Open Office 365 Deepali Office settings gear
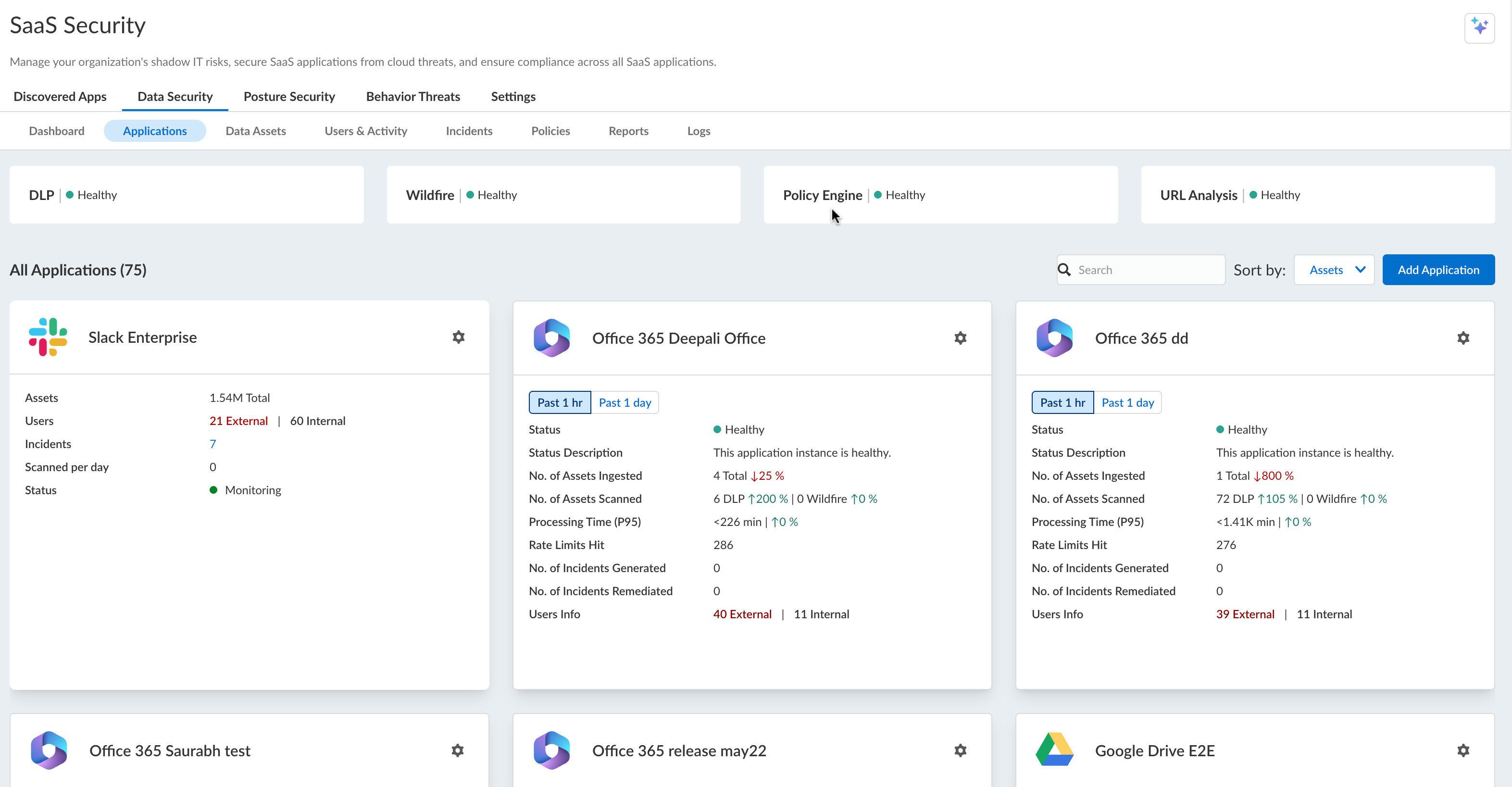 tap(960, 338)
